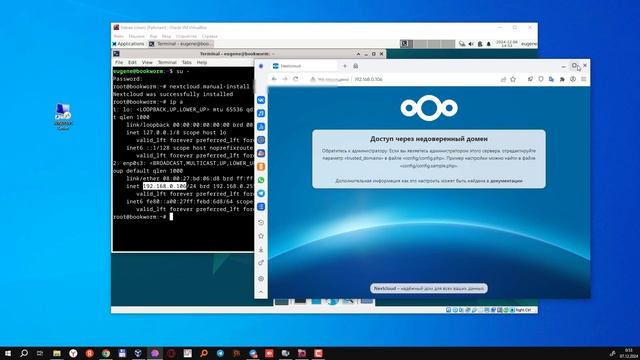
Task: Open VirtualBox from the taskbar
Action: [138, 353]
